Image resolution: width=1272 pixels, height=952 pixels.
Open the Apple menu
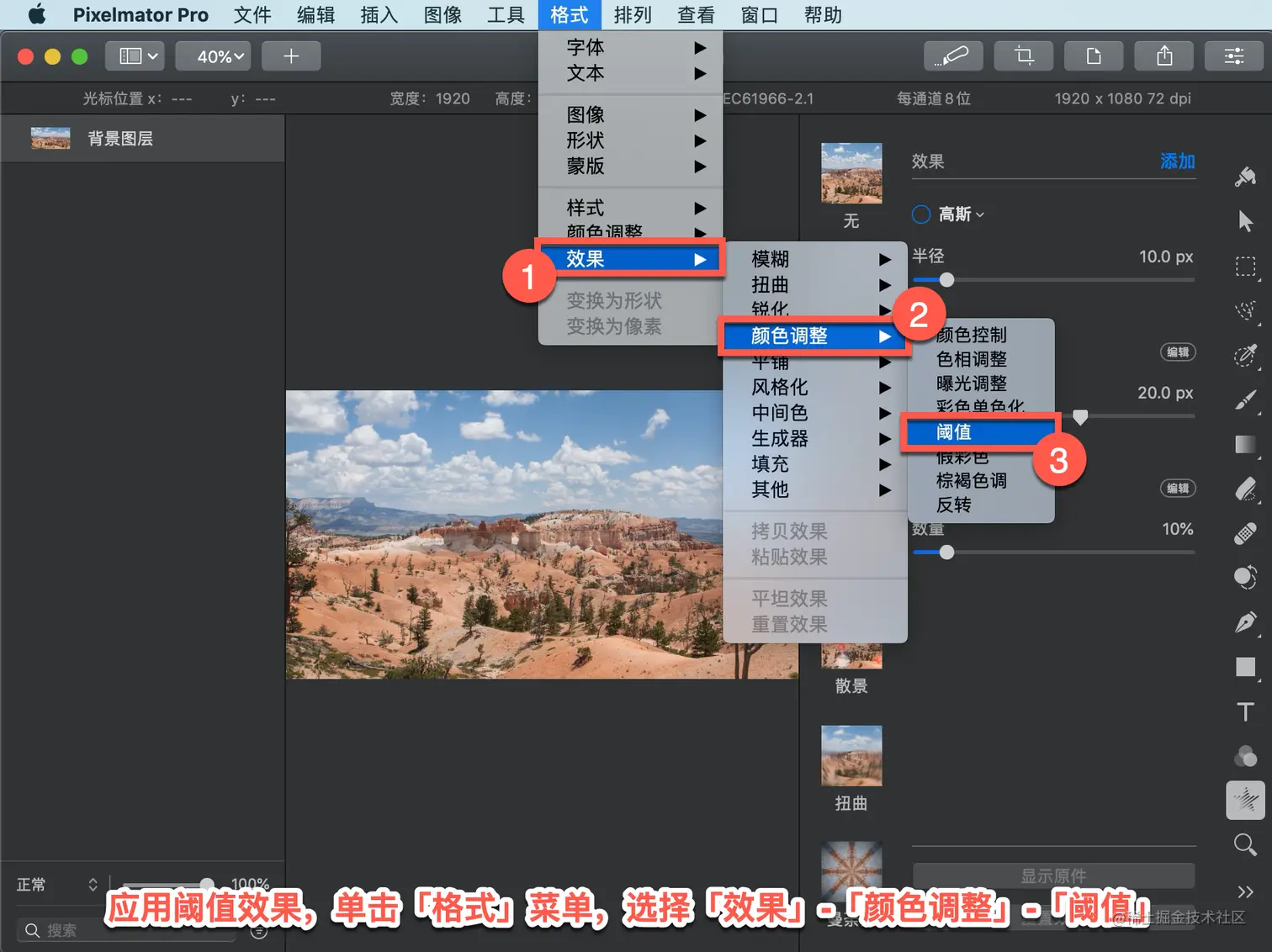(x=37, y=15)
